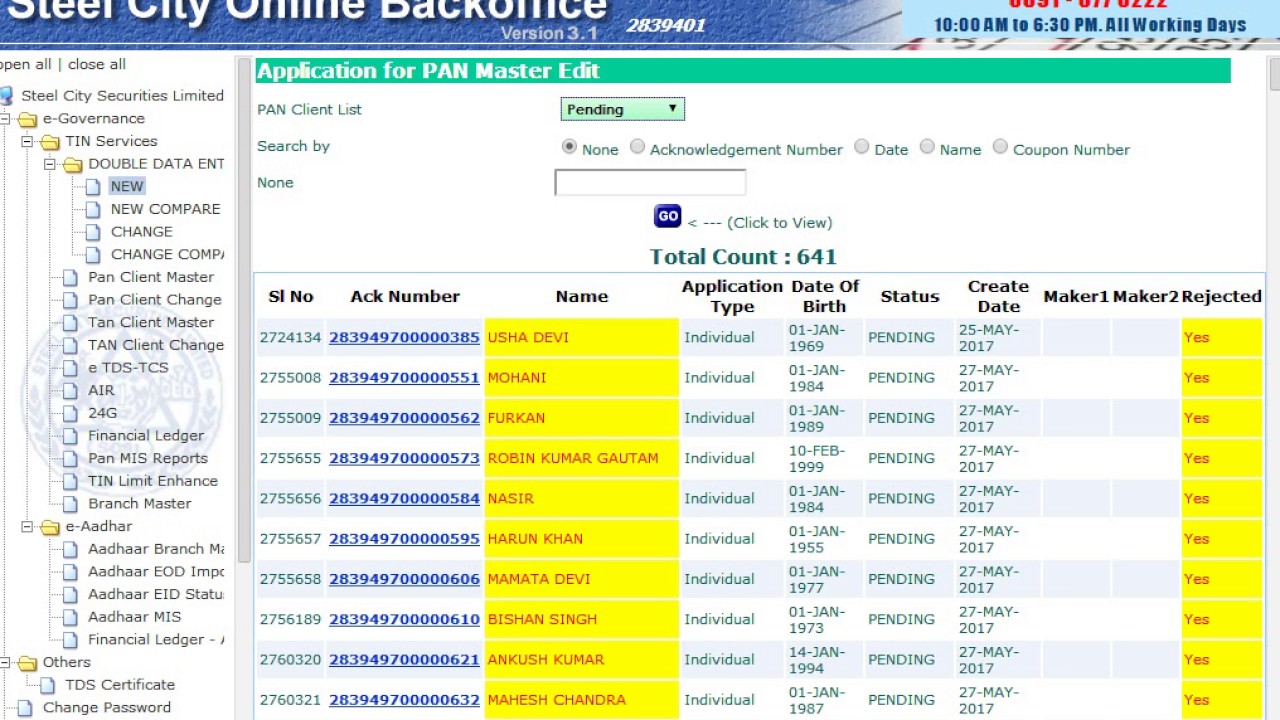Click the Steel City Securities Limited root node
The height and width of the screenshot is (720, 1280).
pyautogui.click(x=122, y=96)
